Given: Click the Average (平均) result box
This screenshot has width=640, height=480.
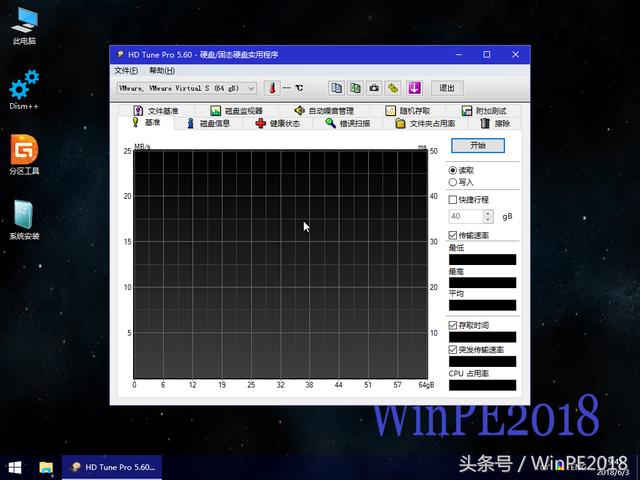Looking at the screenshot, I should 482,305.
